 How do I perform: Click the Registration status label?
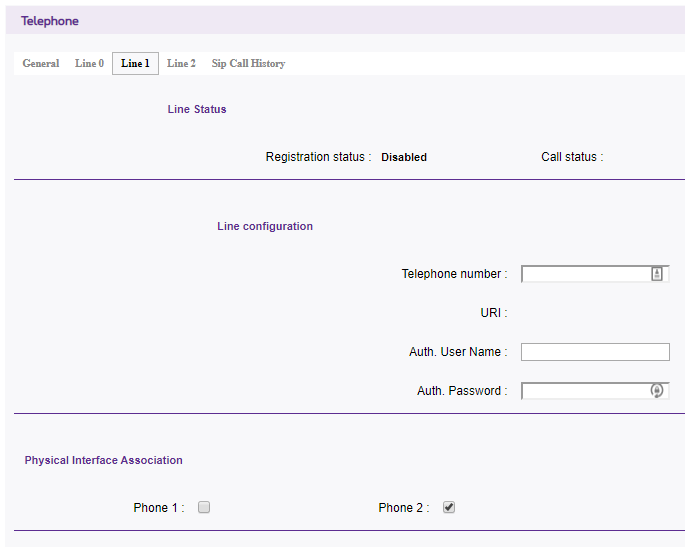[x=318, y=157]
